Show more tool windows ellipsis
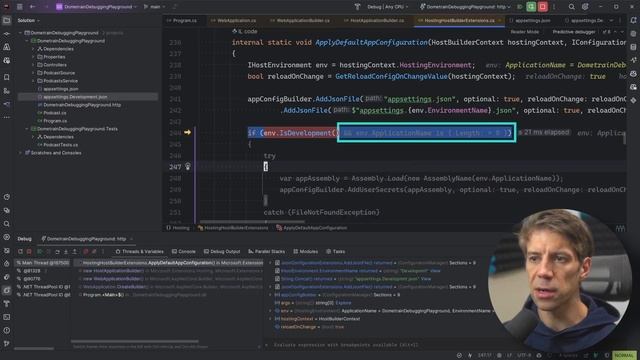The image size is (640, 360). pos(7,117)
